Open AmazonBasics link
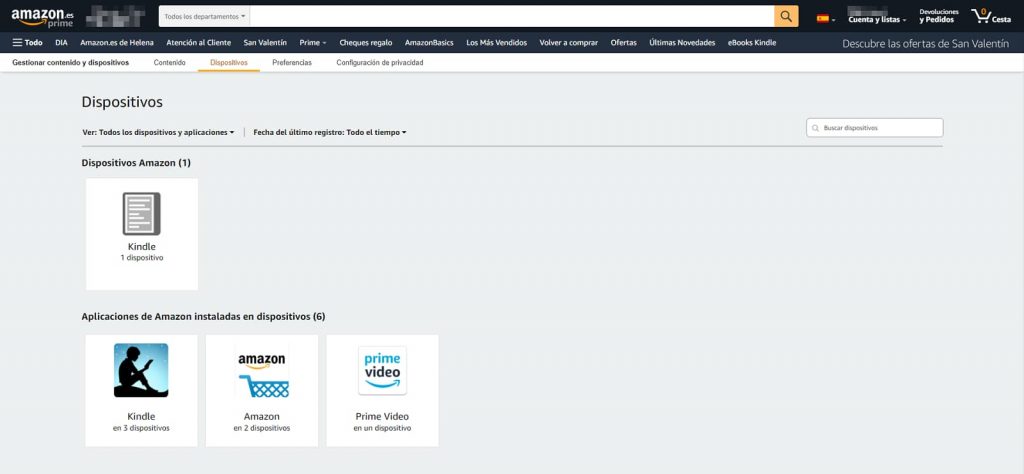1024x474 pixels. click(x=429, y=42)
